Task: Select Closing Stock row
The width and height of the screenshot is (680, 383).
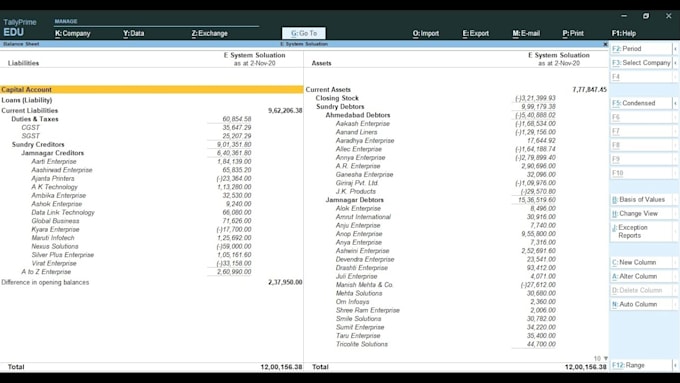Action: 337,98
